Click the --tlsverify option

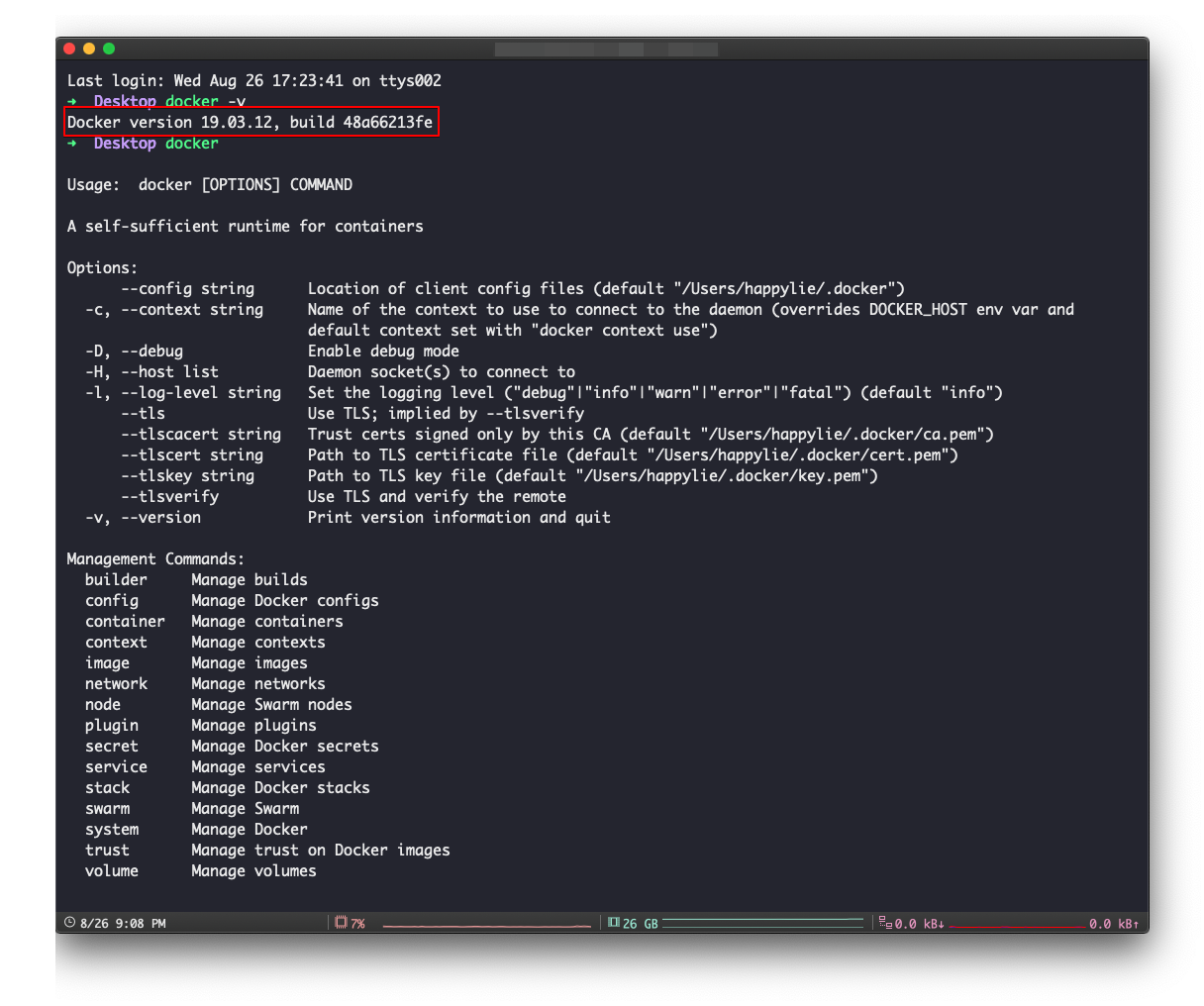coord(170,497)
